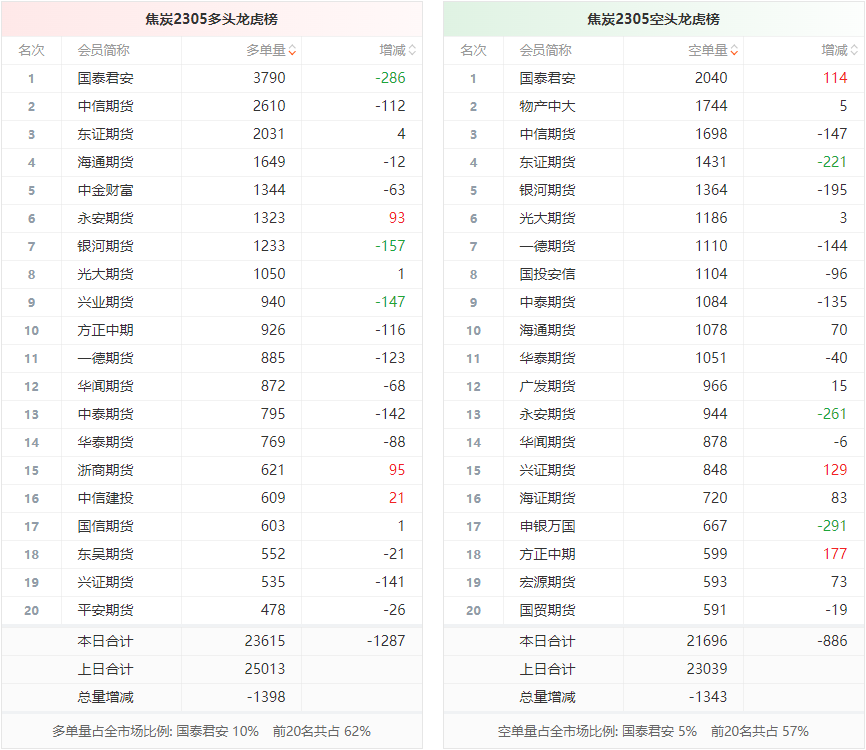Viewport: 866px width, 750px height.
Task: Sort short table by 空单量 arrow icon
Action: (x=734, y=50)
